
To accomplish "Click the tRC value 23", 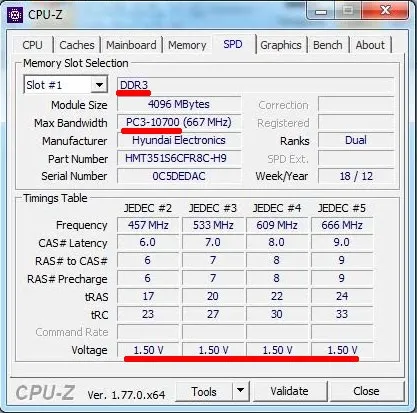I will [x=148, y=314].
